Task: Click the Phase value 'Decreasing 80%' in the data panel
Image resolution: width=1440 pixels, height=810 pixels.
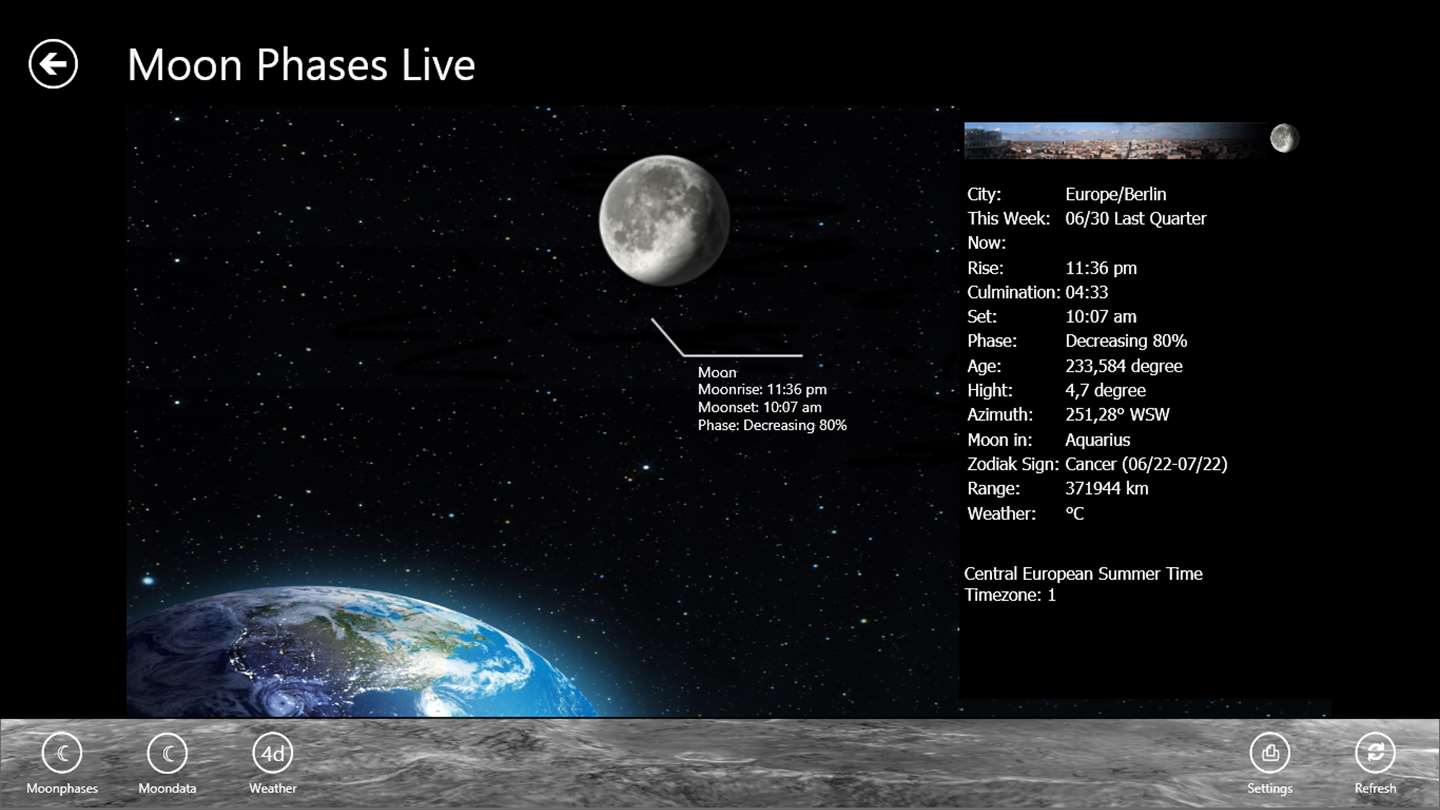Action: point(1126,341)
